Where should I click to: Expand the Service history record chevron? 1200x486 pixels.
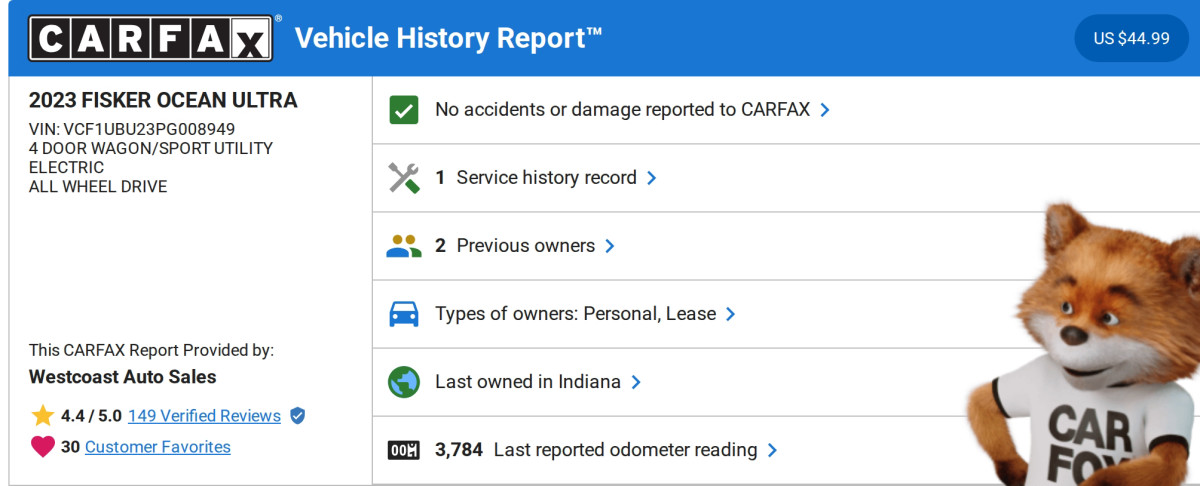[x=652, y=178]
